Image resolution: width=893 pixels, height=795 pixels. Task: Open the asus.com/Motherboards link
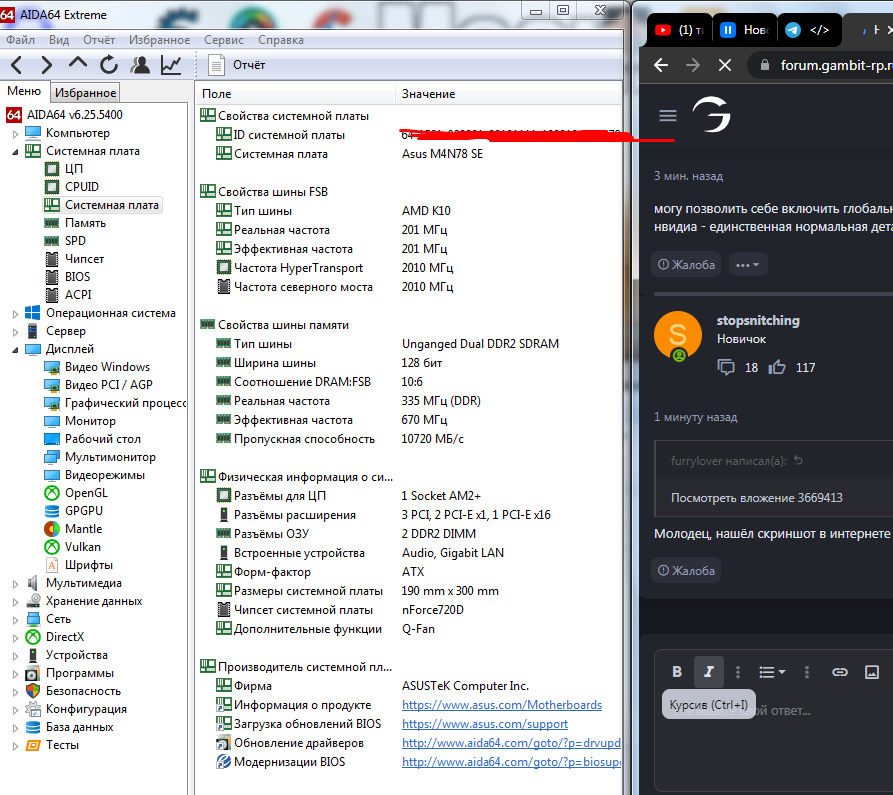[501, 705]
